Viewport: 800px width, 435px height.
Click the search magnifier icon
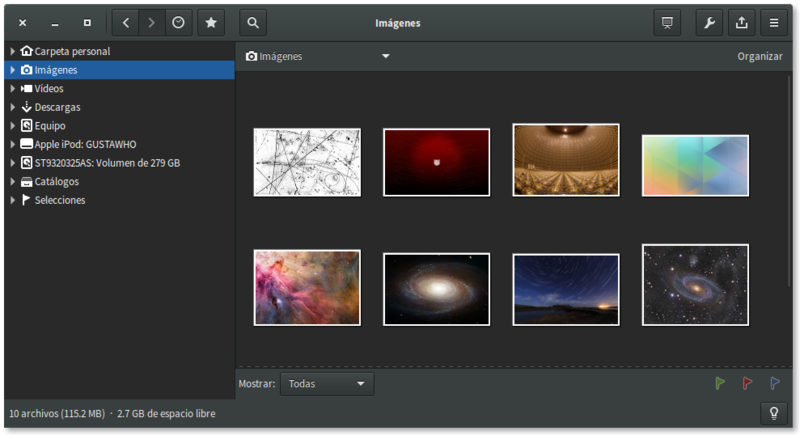click(254, 22)
